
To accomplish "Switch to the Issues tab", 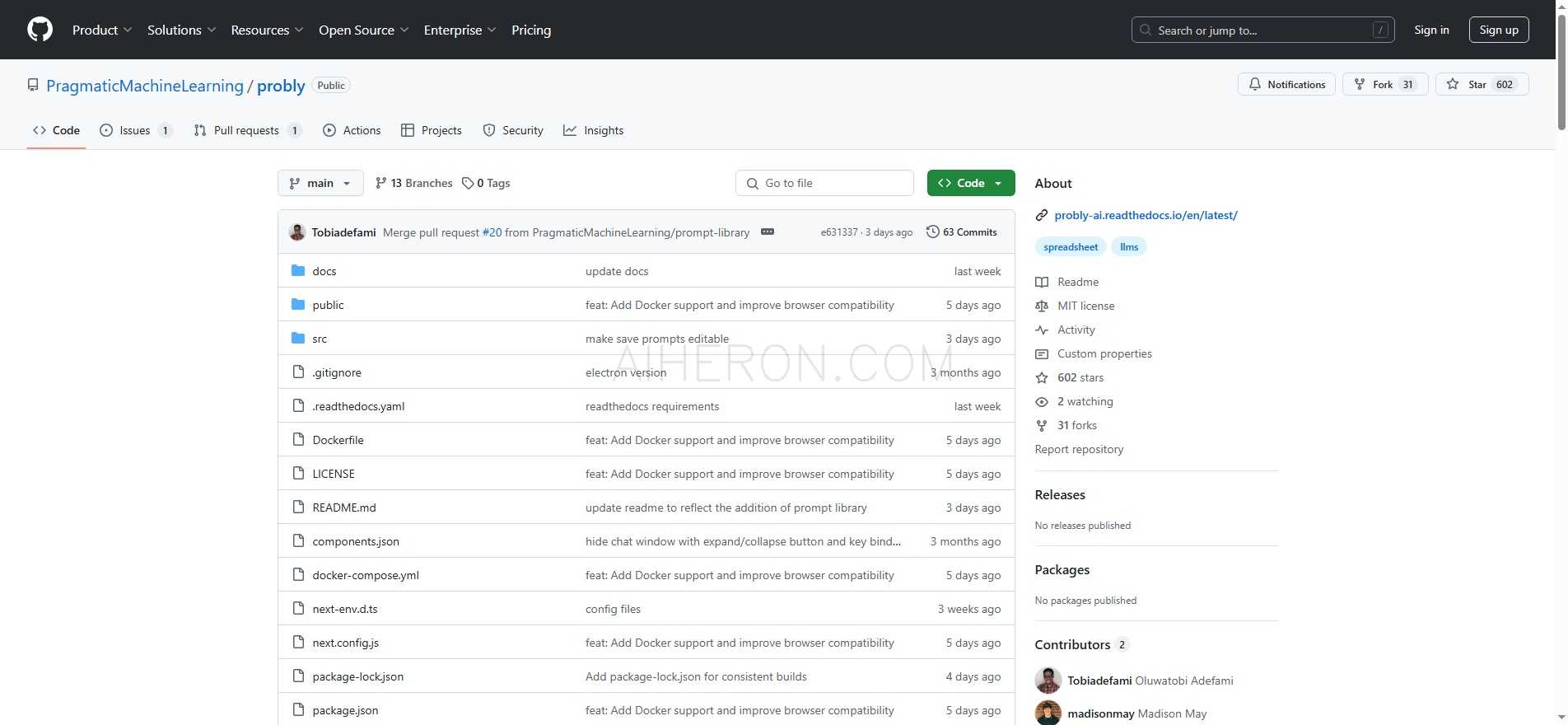I will pyautogui.click(x=136, y=130).
